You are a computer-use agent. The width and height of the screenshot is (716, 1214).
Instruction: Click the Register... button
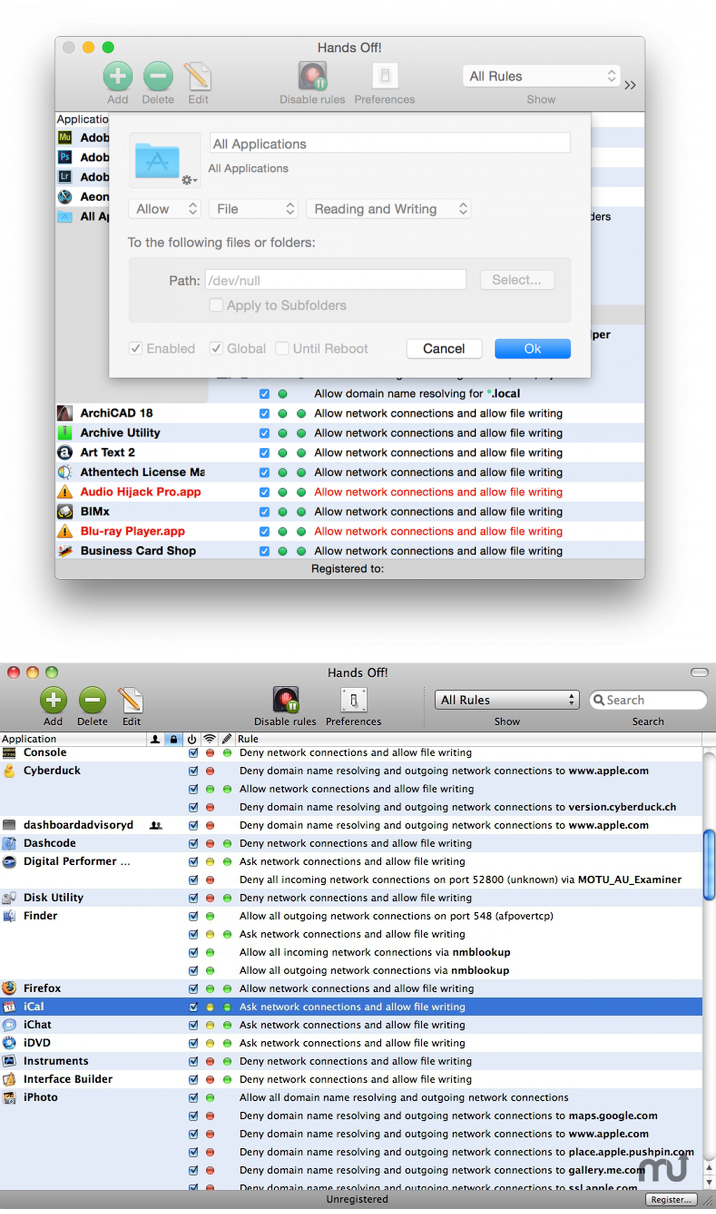pos(670,1200)
